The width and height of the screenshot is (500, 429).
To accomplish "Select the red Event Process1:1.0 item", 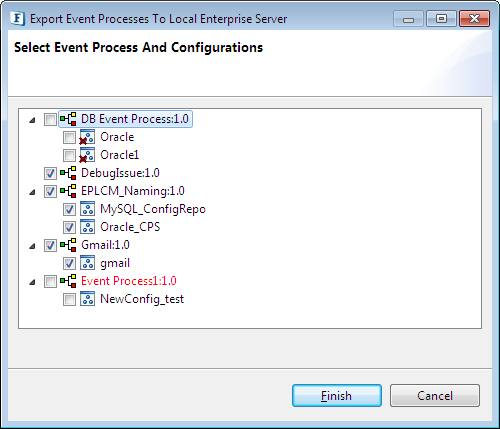I will tap(129, 281).
